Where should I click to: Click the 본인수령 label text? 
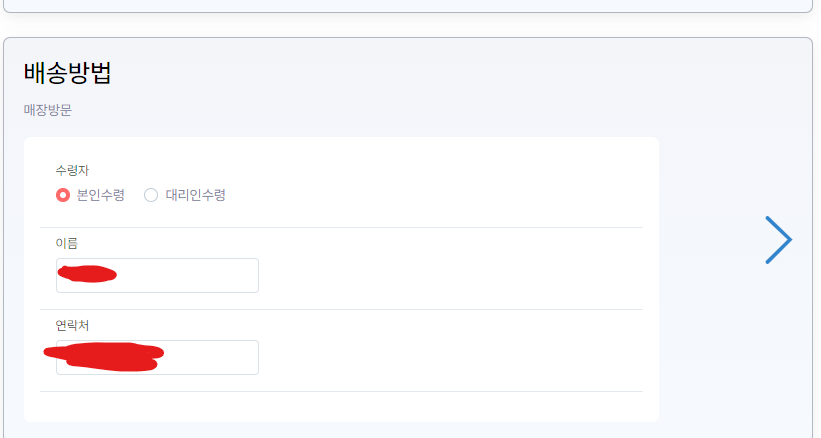pos(101,195)
